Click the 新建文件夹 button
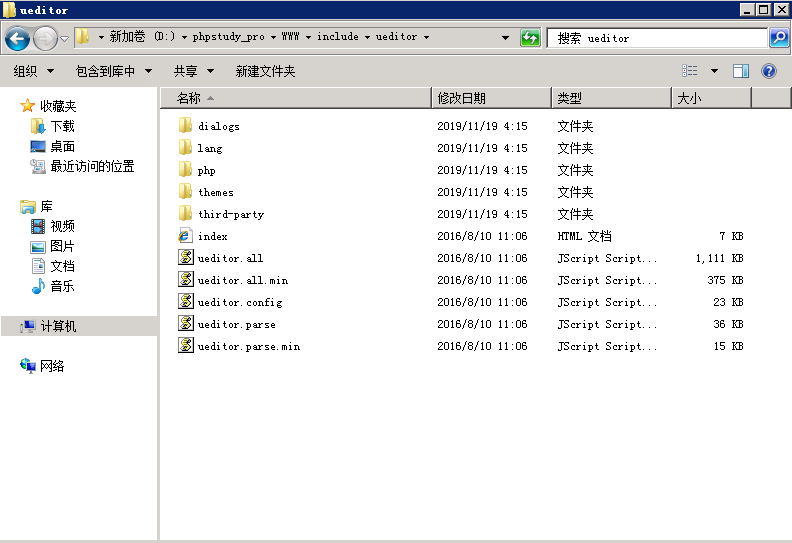 pos(265,71)
